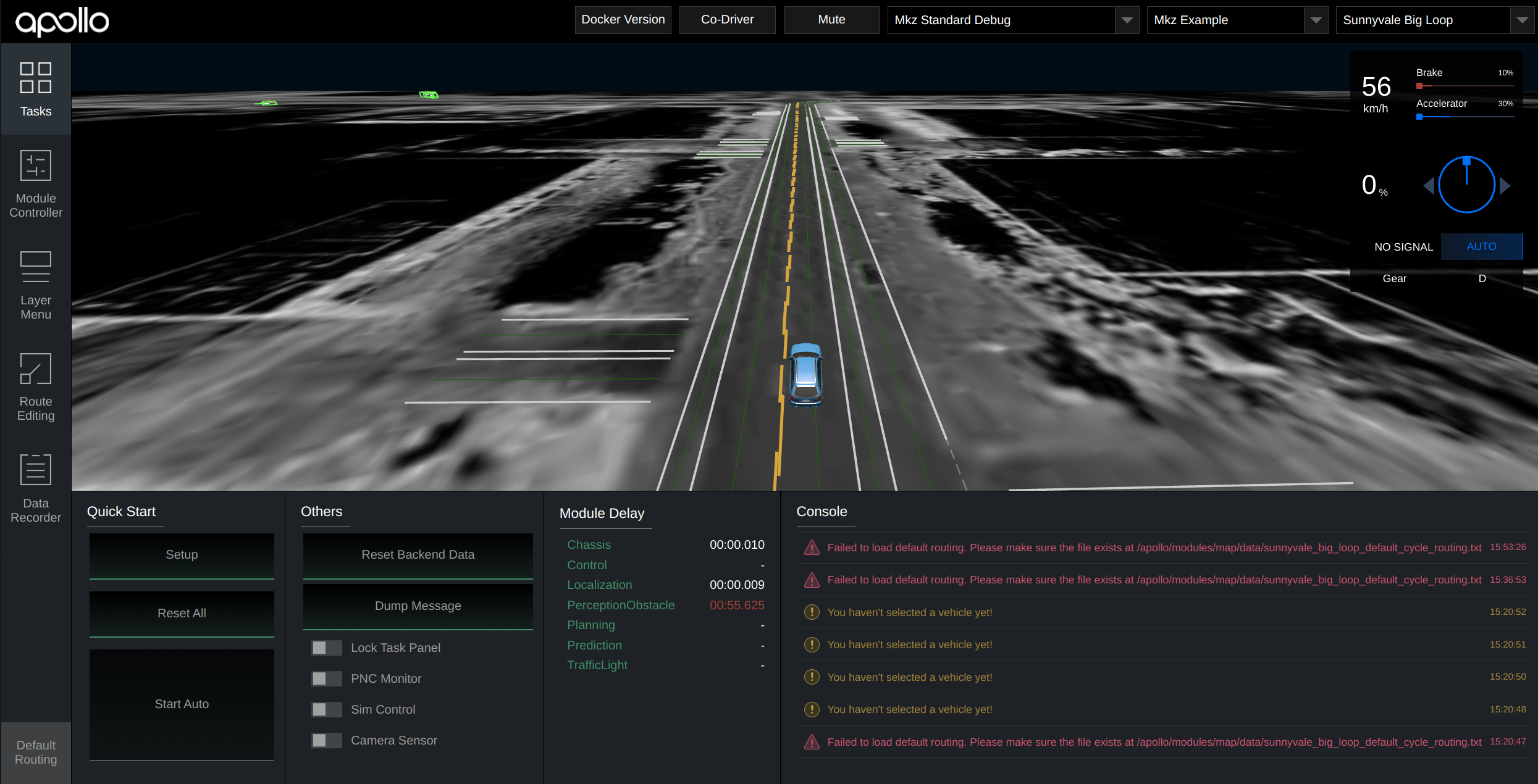Enable Sim Control
1538x784 pixels.
point(326,709)
